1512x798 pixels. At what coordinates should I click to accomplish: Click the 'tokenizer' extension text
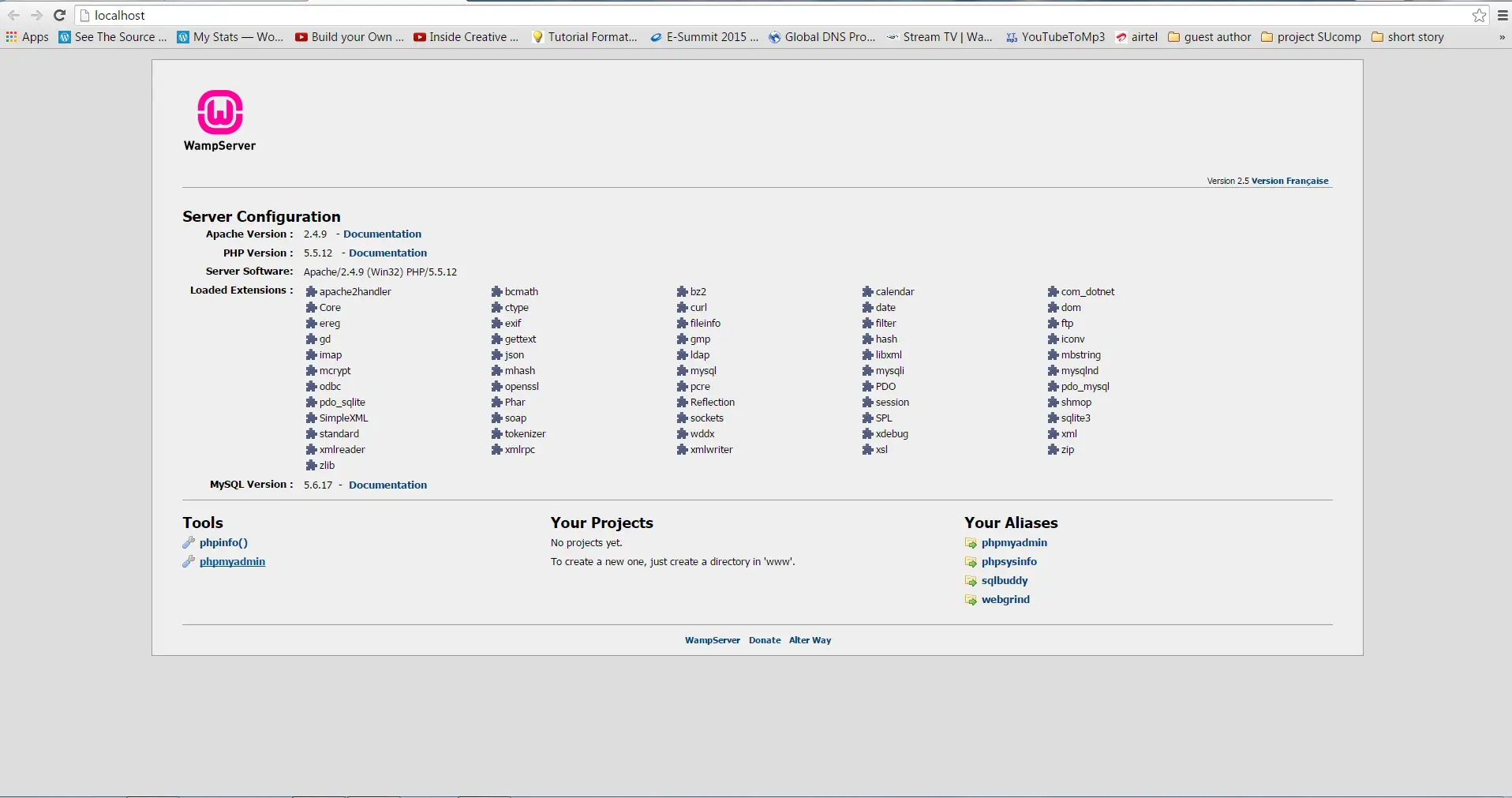tap(526, 433)
